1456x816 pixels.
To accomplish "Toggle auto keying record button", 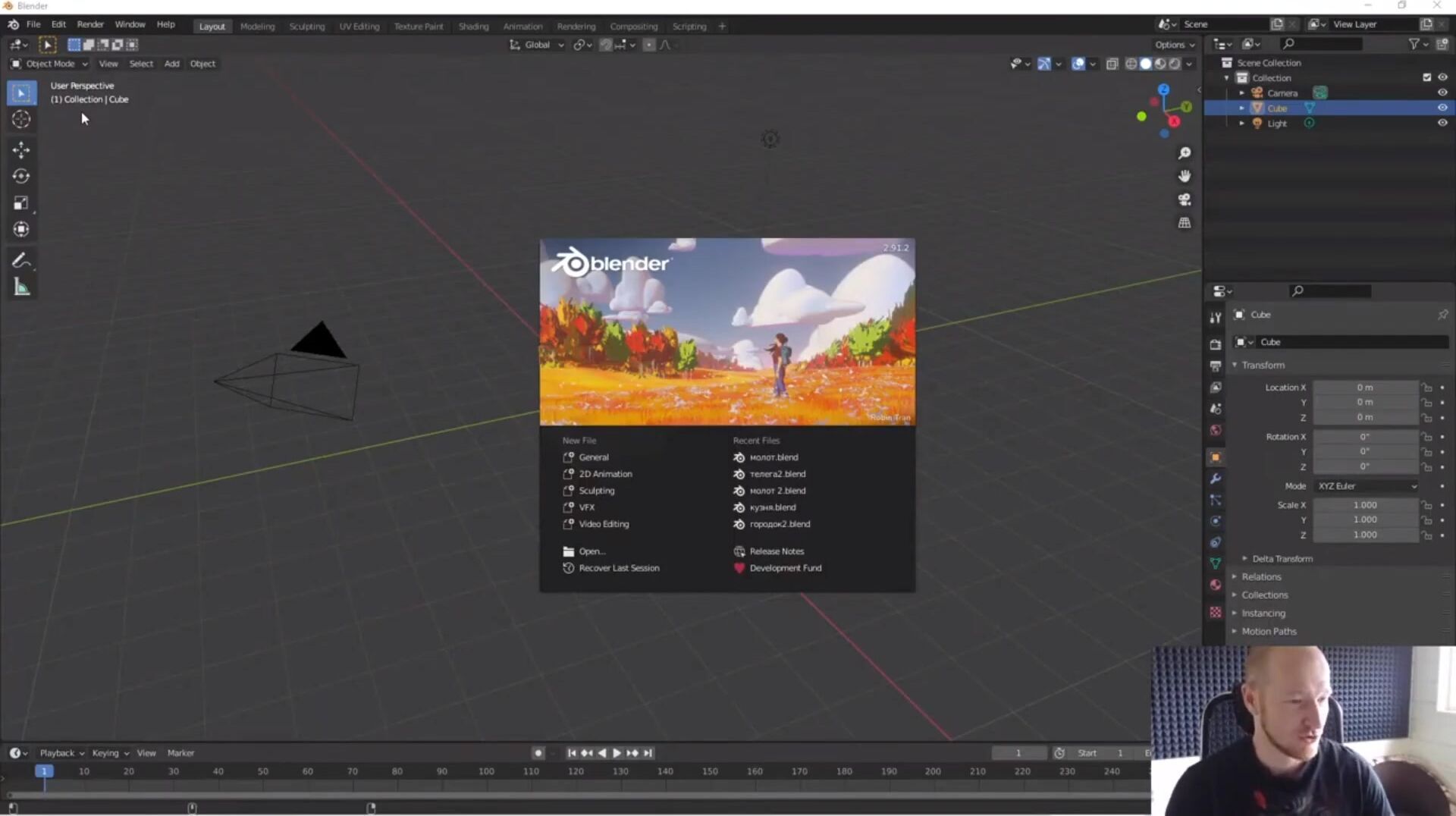I will pyautogui.click(x=538, y=753).
